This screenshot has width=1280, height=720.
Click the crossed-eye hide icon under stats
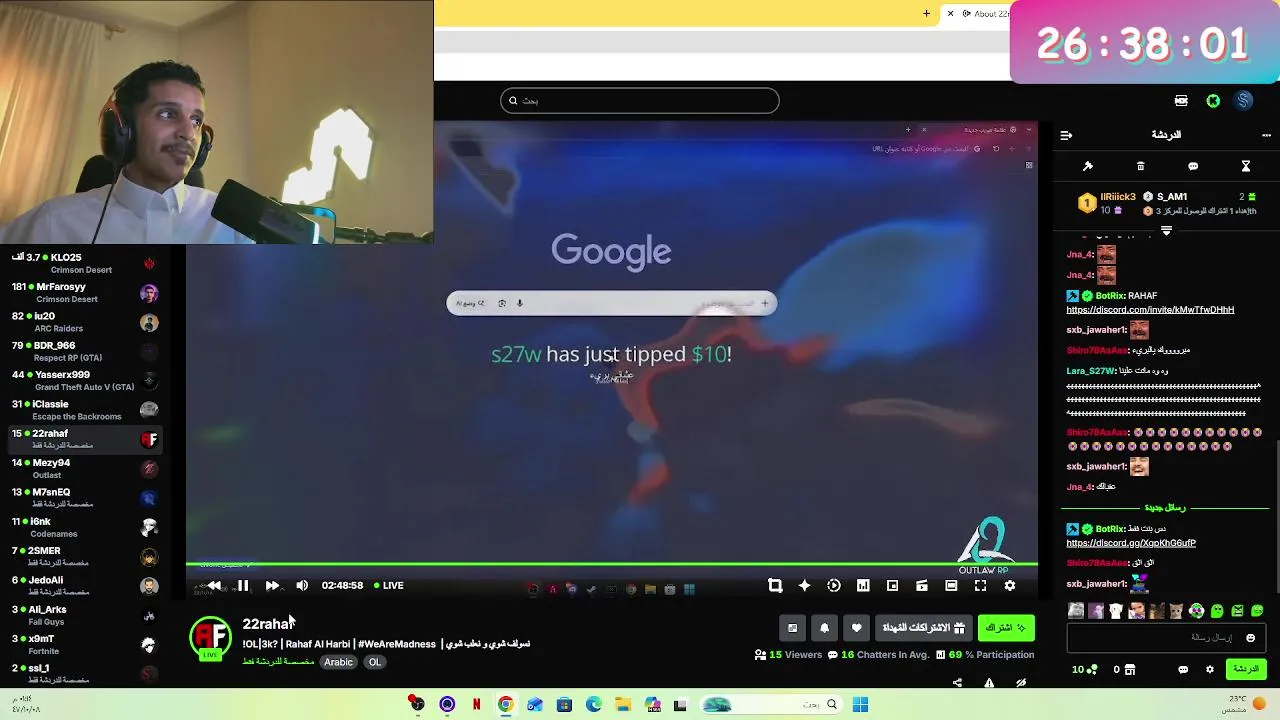point(1021,683)
